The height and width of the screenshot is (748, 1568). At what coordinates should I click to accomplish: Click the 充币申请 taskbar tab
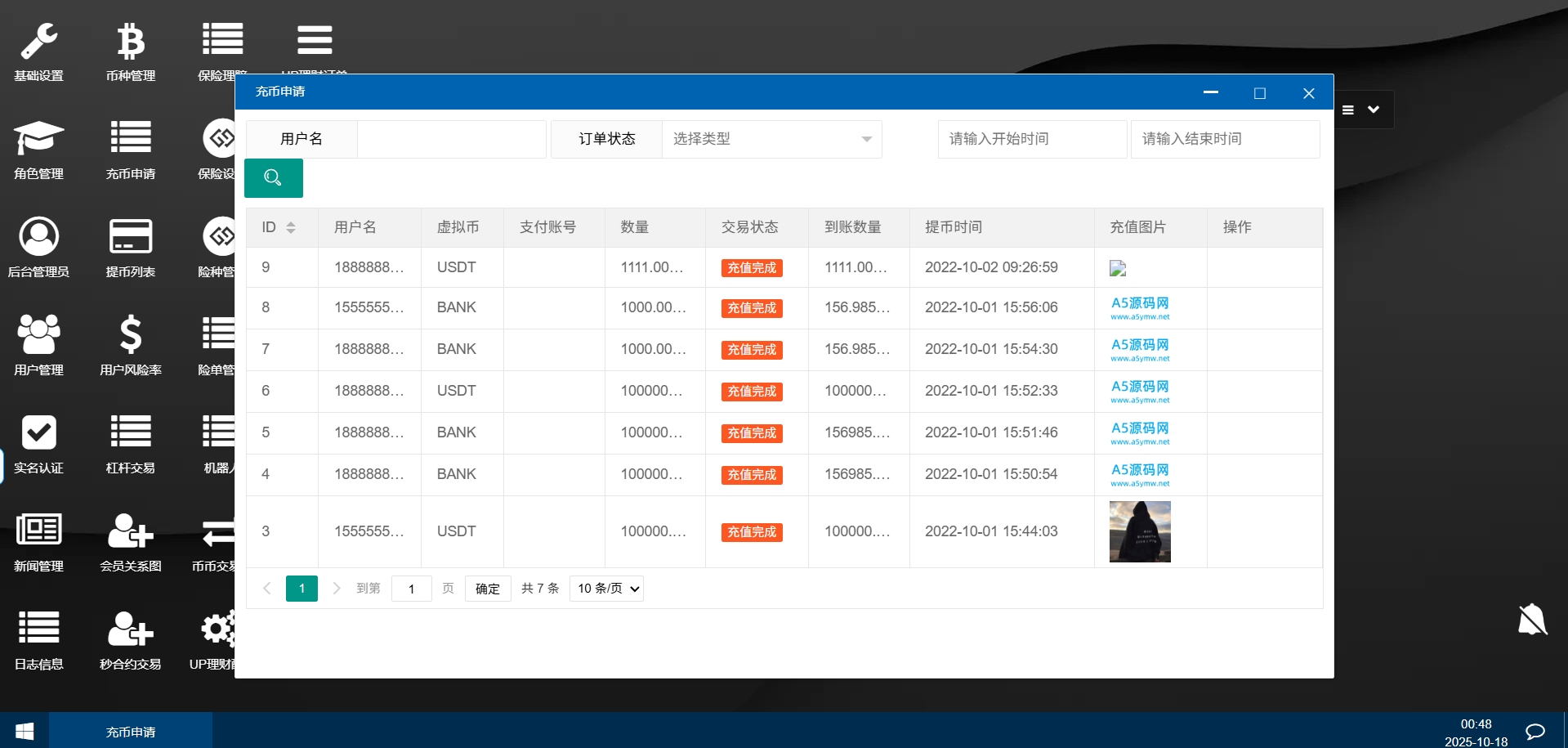coord(131,732)
